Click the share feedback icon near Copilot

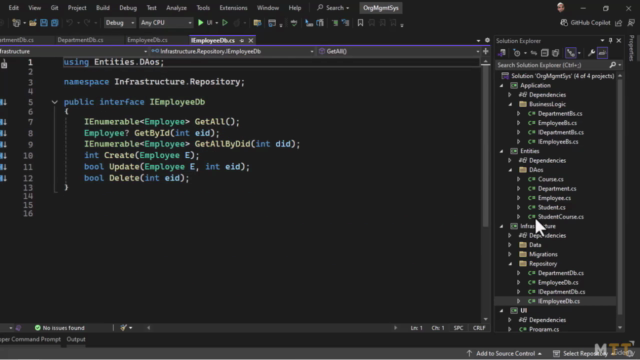[618, 23]
